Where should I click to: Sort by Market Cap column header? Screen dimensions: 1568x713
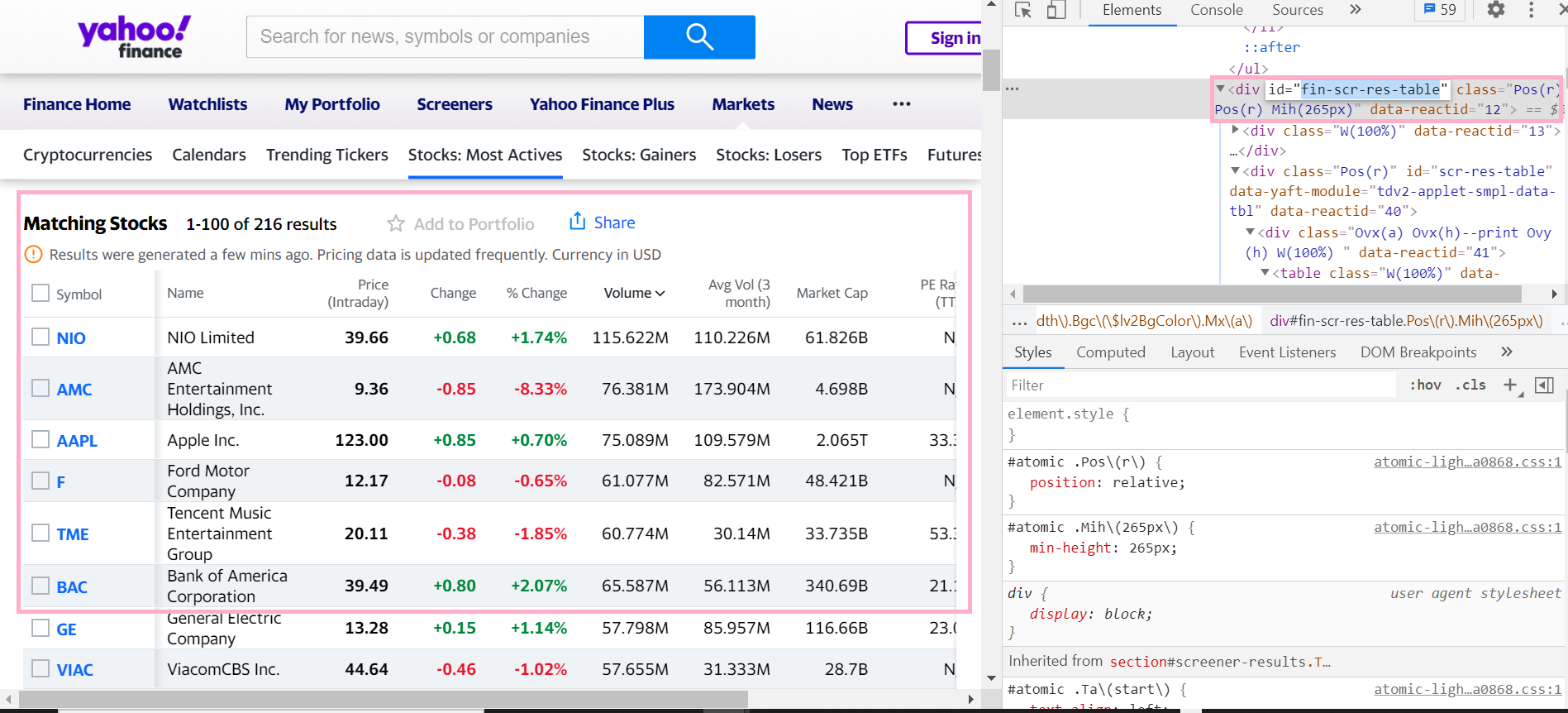(832, 293)
